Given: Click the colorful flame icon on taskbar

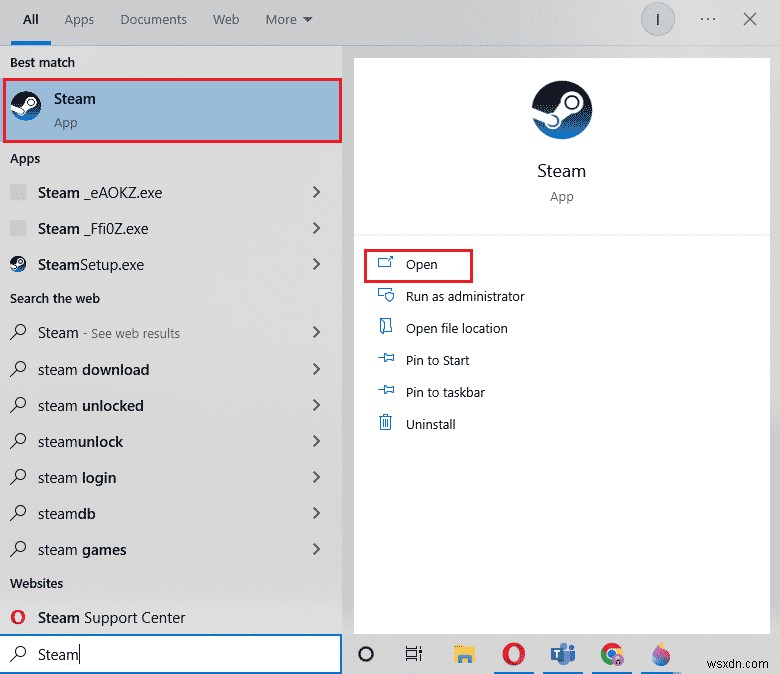Looking at the screenshot, I should 661,654.
